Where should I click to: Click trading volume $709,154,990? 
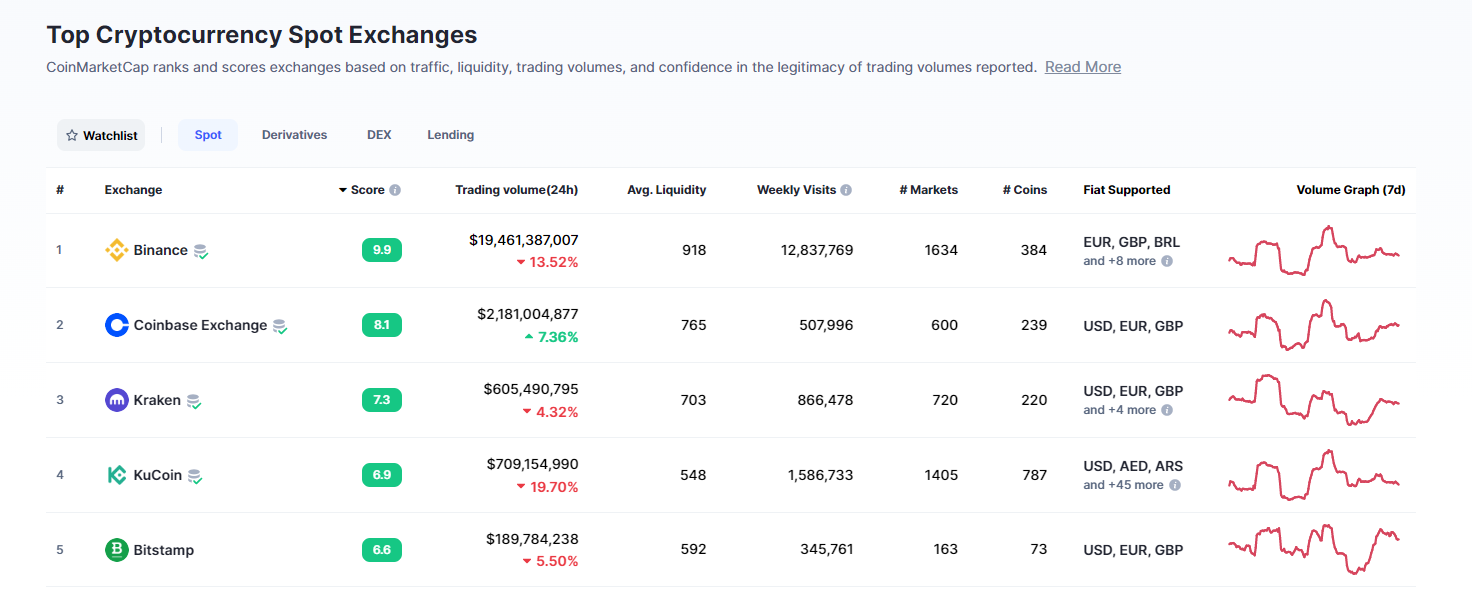[x=533, y=464]
